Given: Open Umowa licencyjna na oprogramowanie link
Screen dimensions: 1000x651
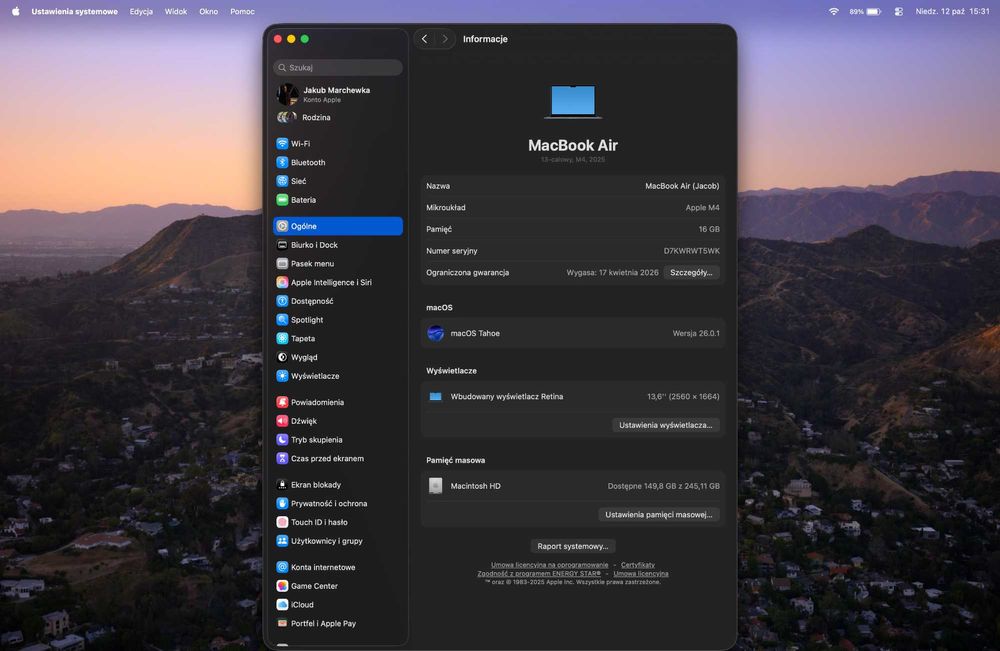Looking at the screenshot, I should (549, 565).
